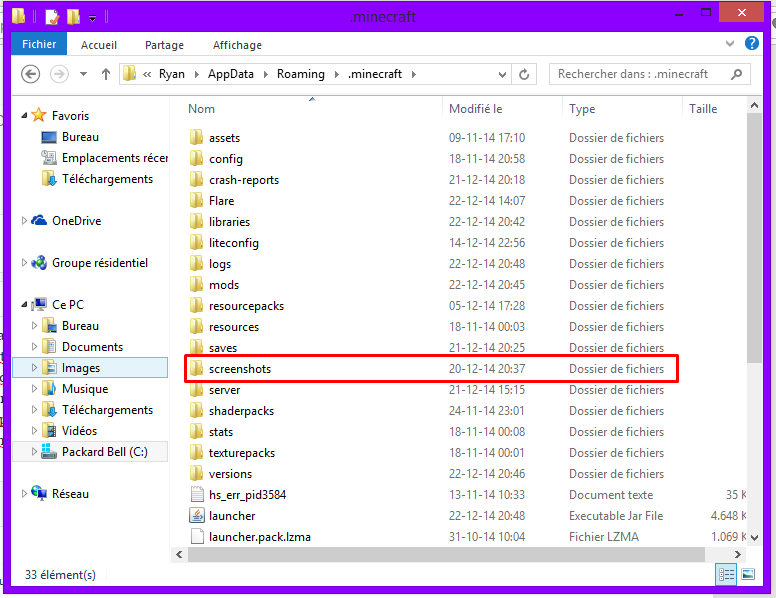Viewport: 776px width, 598px height.
Task: Click the search magnifier icon
Action: pos(736,74)
